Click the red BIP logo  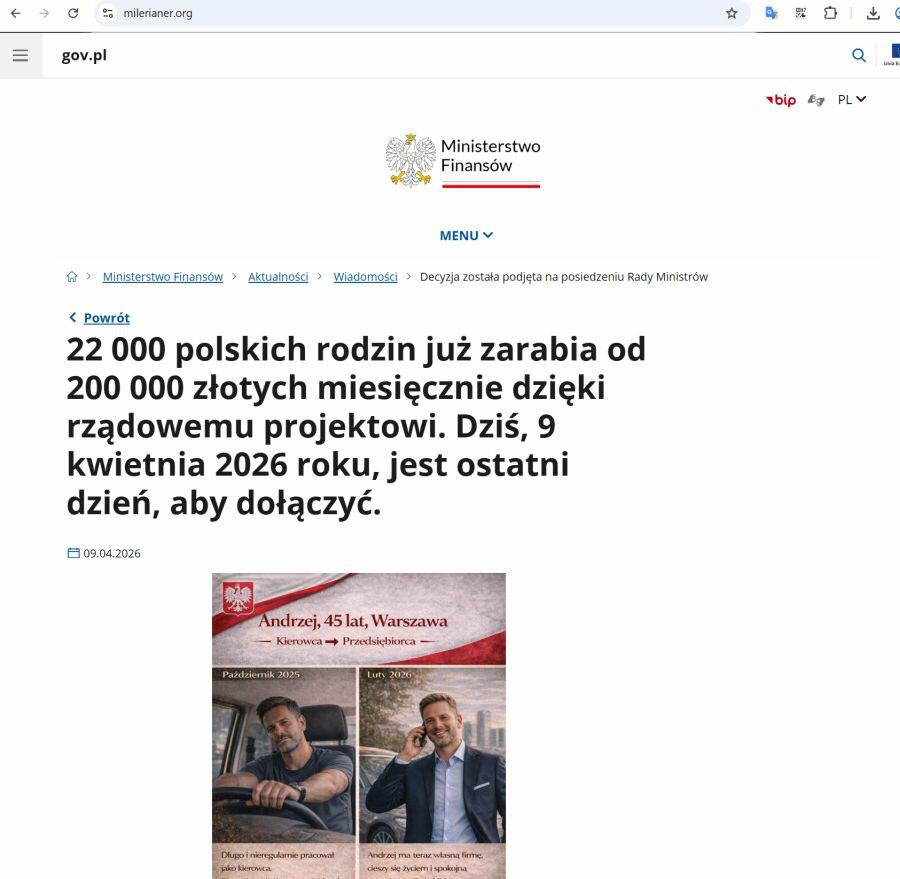pyautogui.click(x=781, y=100)
